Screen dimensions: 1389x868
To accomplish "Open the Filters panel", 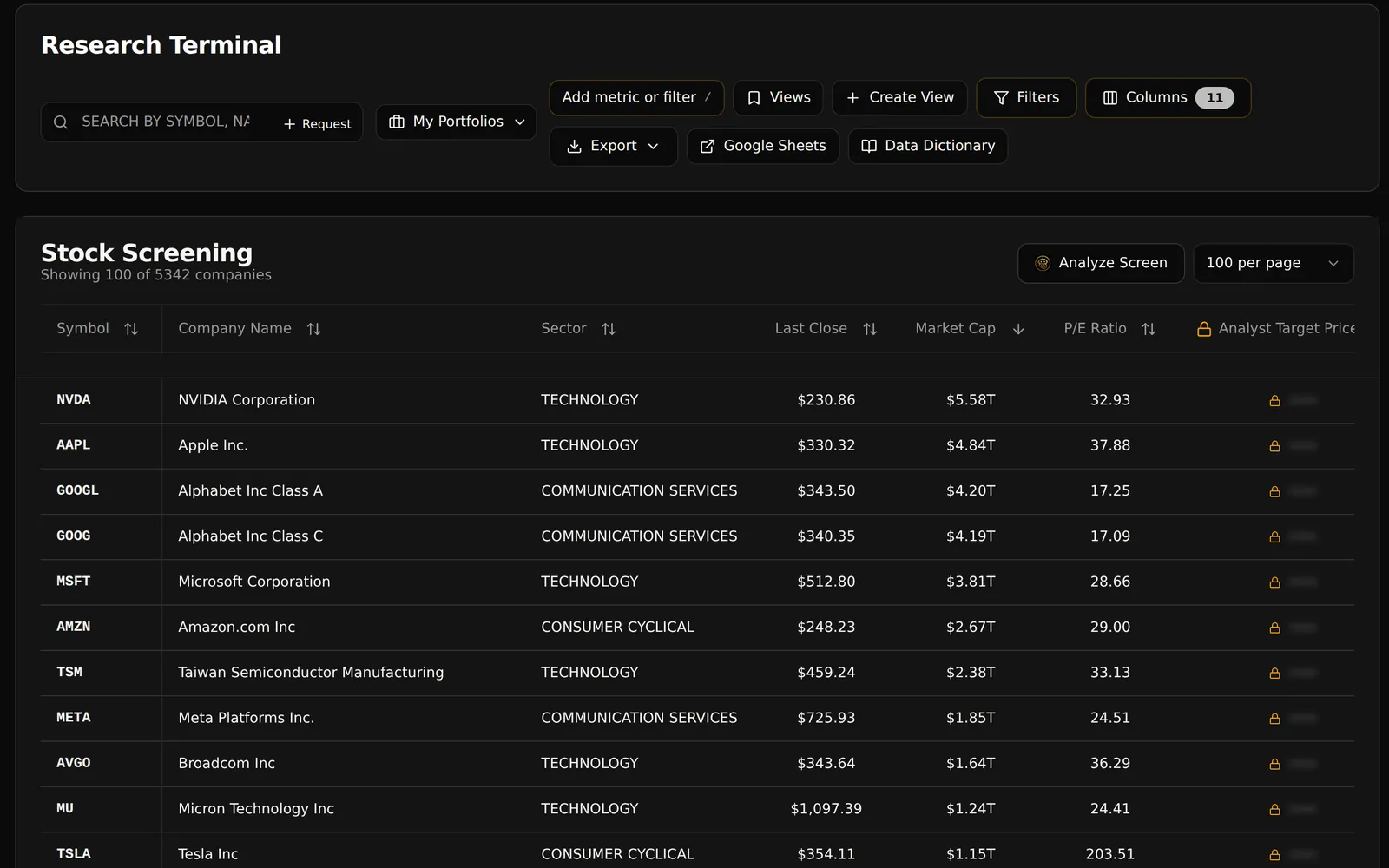I will [x=1026, y=97].
